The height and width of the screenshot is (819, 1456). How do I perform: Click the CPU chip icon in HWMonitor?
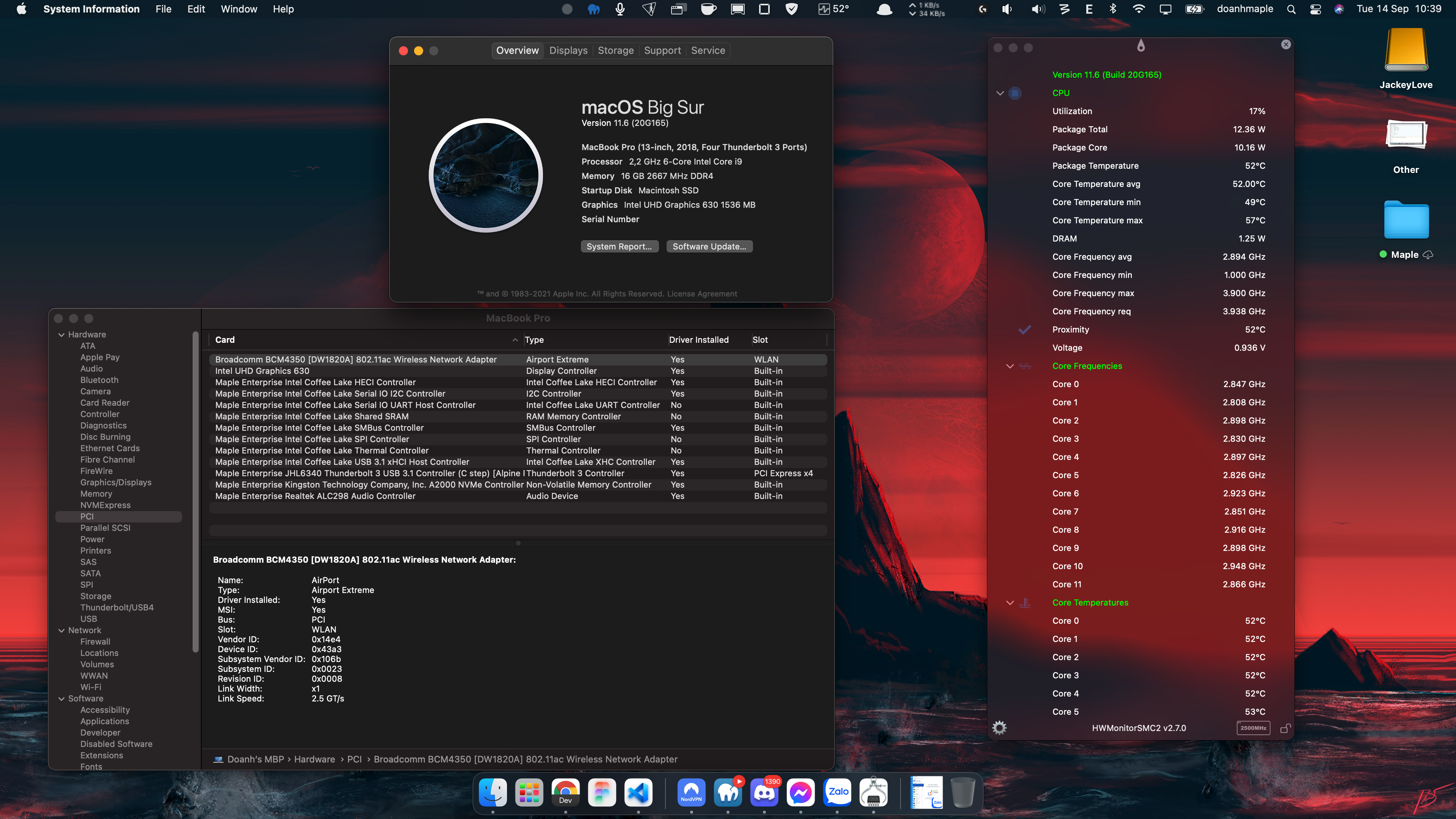point(1015,93)
